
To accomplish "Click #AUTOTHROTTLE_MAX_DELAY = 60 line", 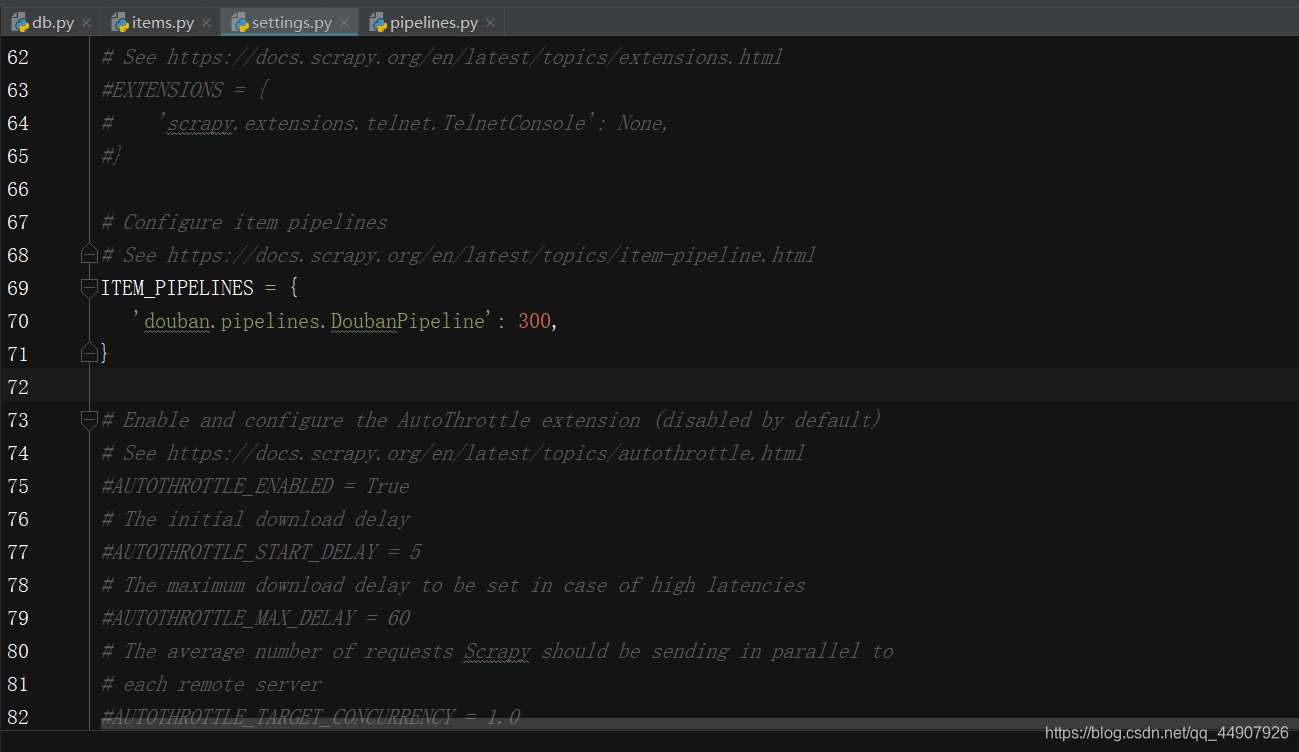I will pyautogui.click(x=256, y=618).
